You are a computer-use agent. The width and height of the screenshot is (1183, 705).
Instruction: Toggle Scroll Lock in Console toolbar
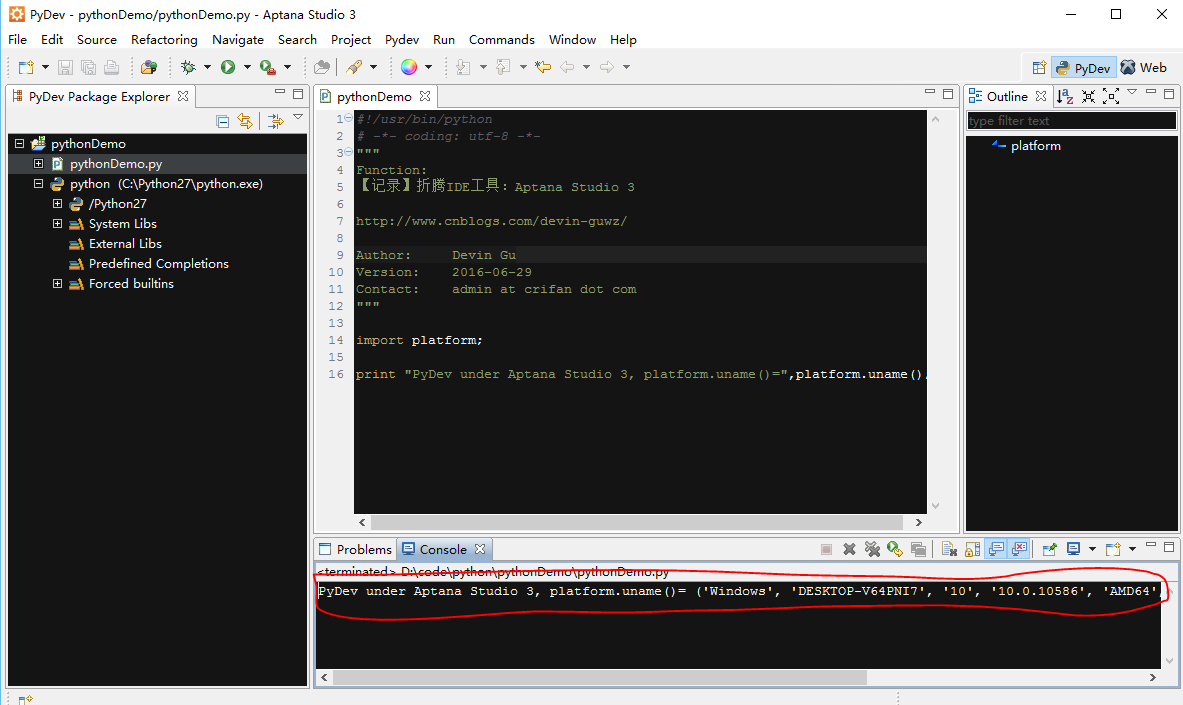click(973, 549)
